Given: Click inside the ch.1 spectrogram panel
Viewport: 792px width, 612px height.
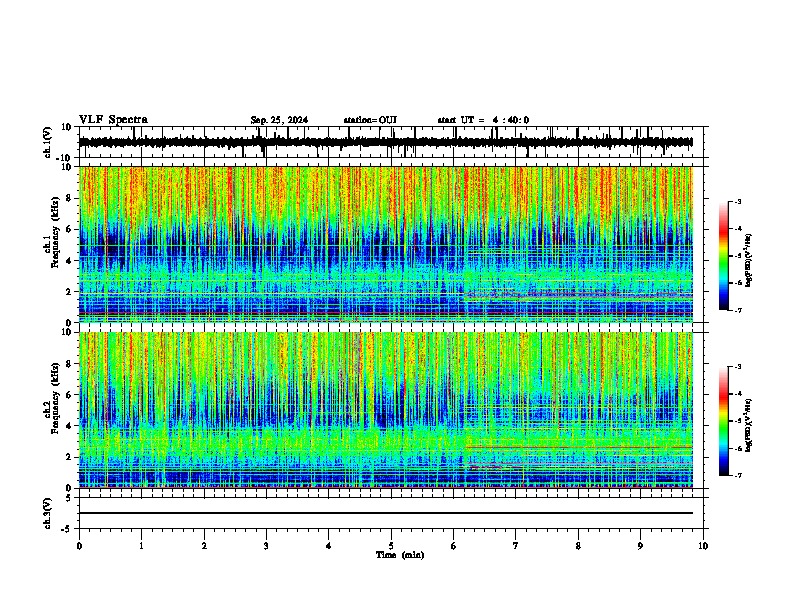Looking at the screenshot, I should 386,244.
